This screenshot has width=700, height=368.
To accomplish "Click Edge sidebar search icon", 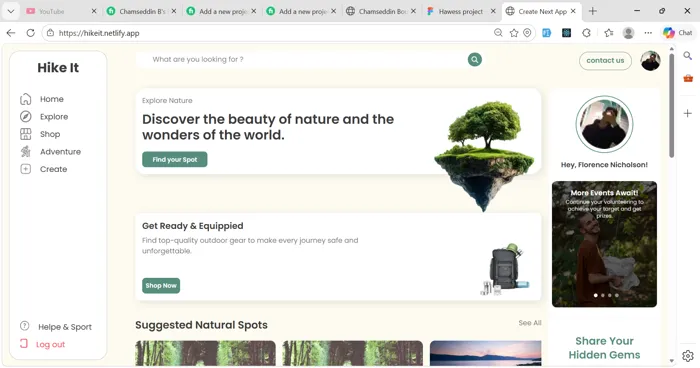I will click(688, 55).
